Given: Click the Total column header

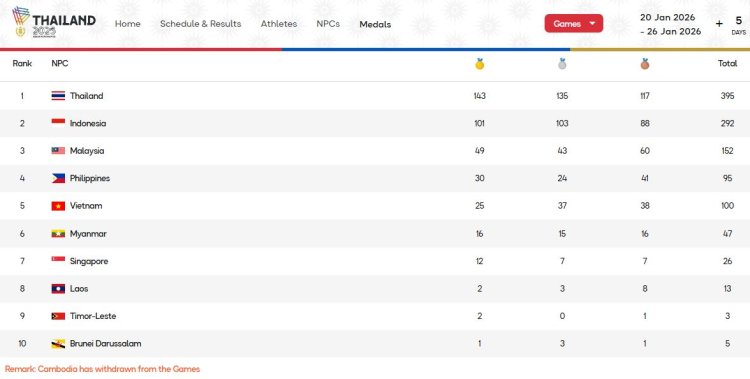Looking at the screenshot, I should 728,63.
